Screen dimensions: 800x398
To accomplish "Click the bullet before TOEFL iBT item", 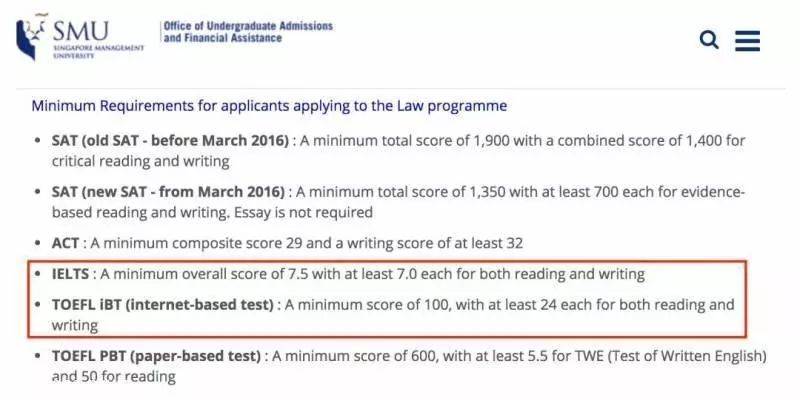I will tap(37, 305).
